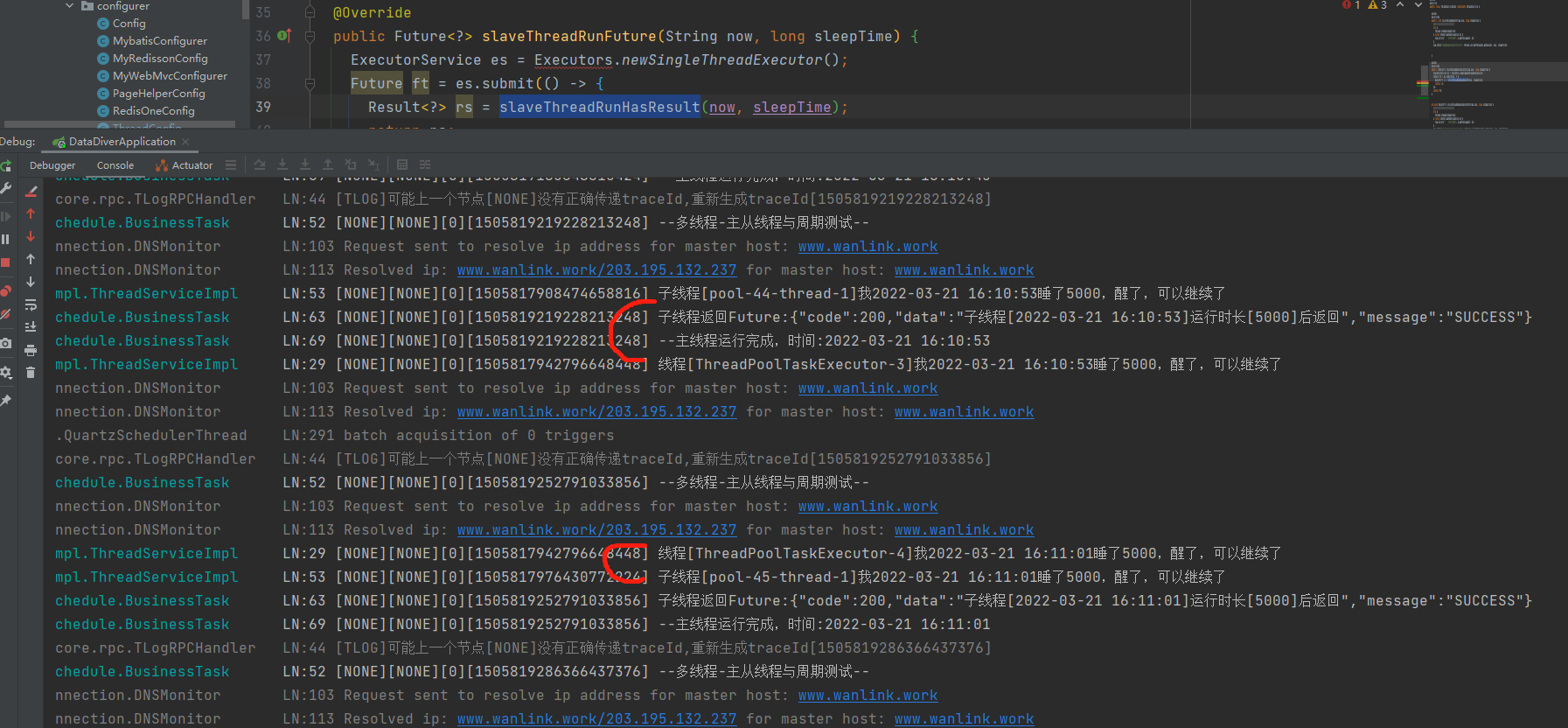Click the project tree vertical scrollbar
Screen dimensions: 1568x728
pyautogui.click(x=245, y=10)
